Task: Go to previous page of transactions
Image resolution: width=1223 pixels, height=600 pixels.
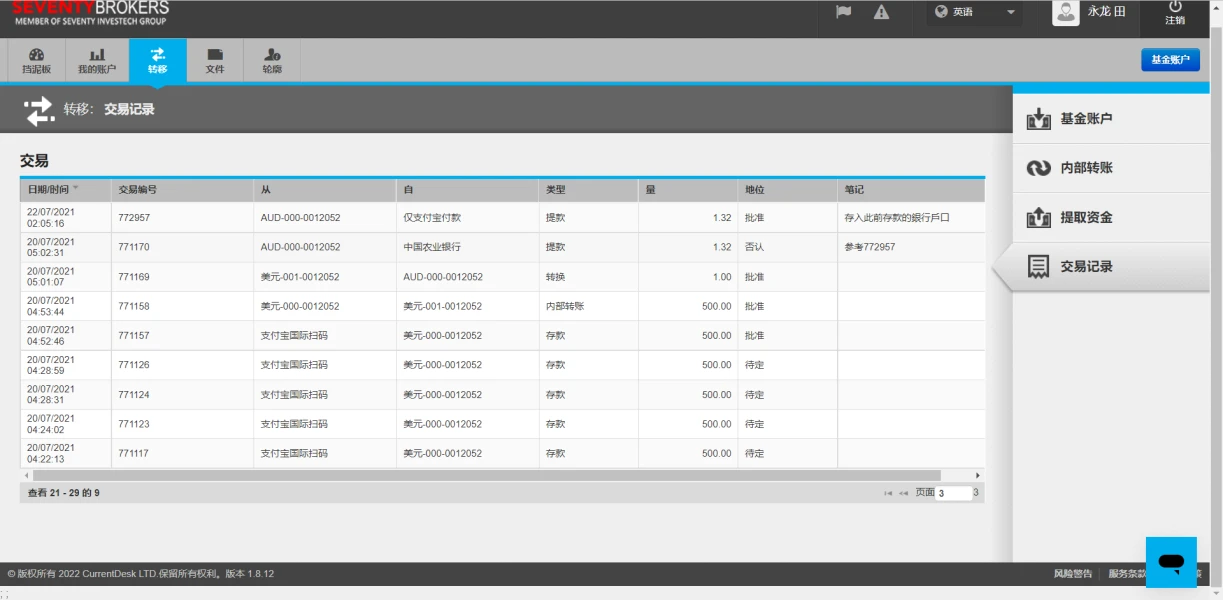Action: 904,493
